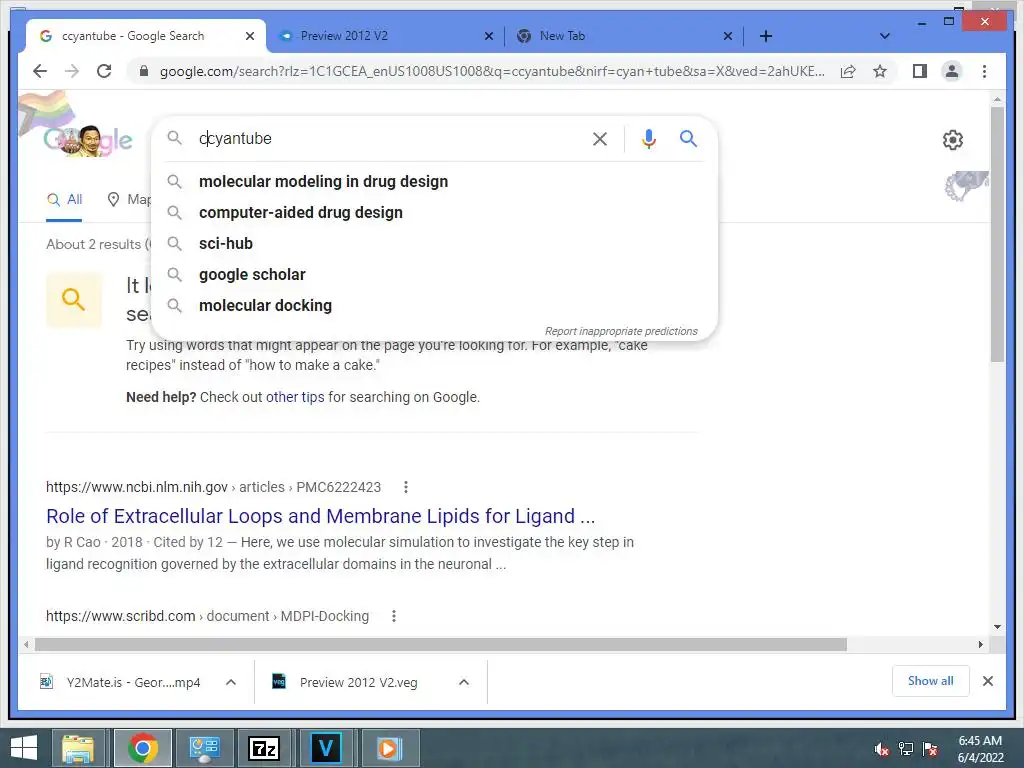Open options for the ncbi.nlm.nih.gov result
The image size is (1024, 768).
[406, 487]
